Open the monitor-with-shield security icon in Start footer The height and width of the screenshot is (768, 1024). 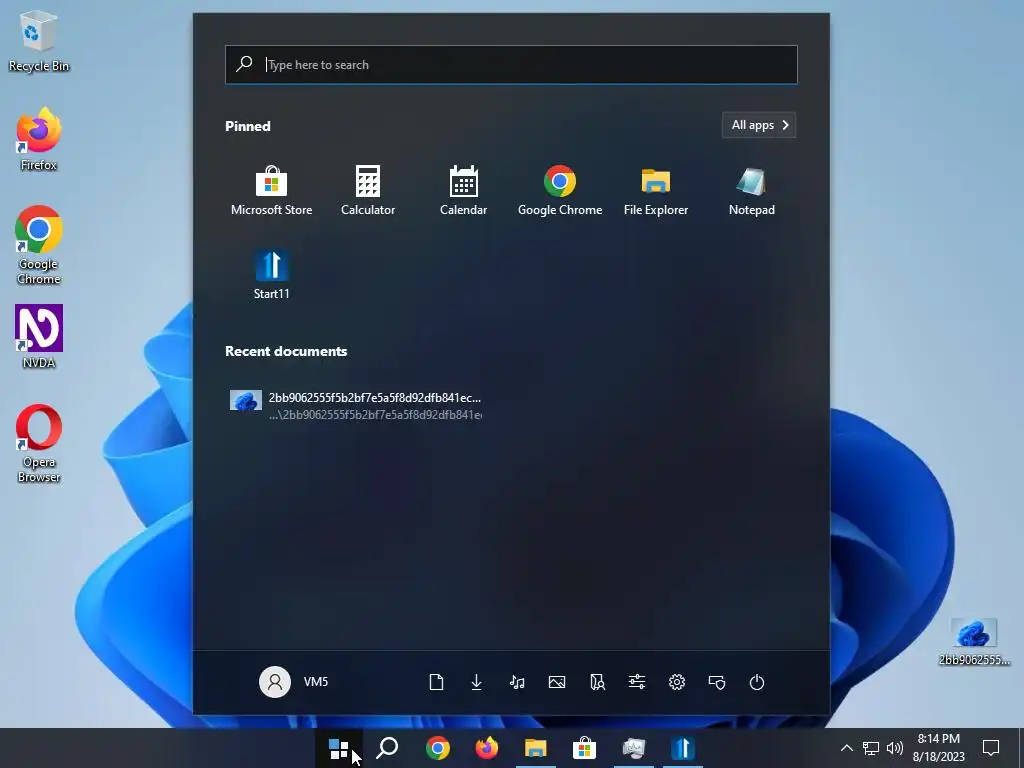[717, 682]
